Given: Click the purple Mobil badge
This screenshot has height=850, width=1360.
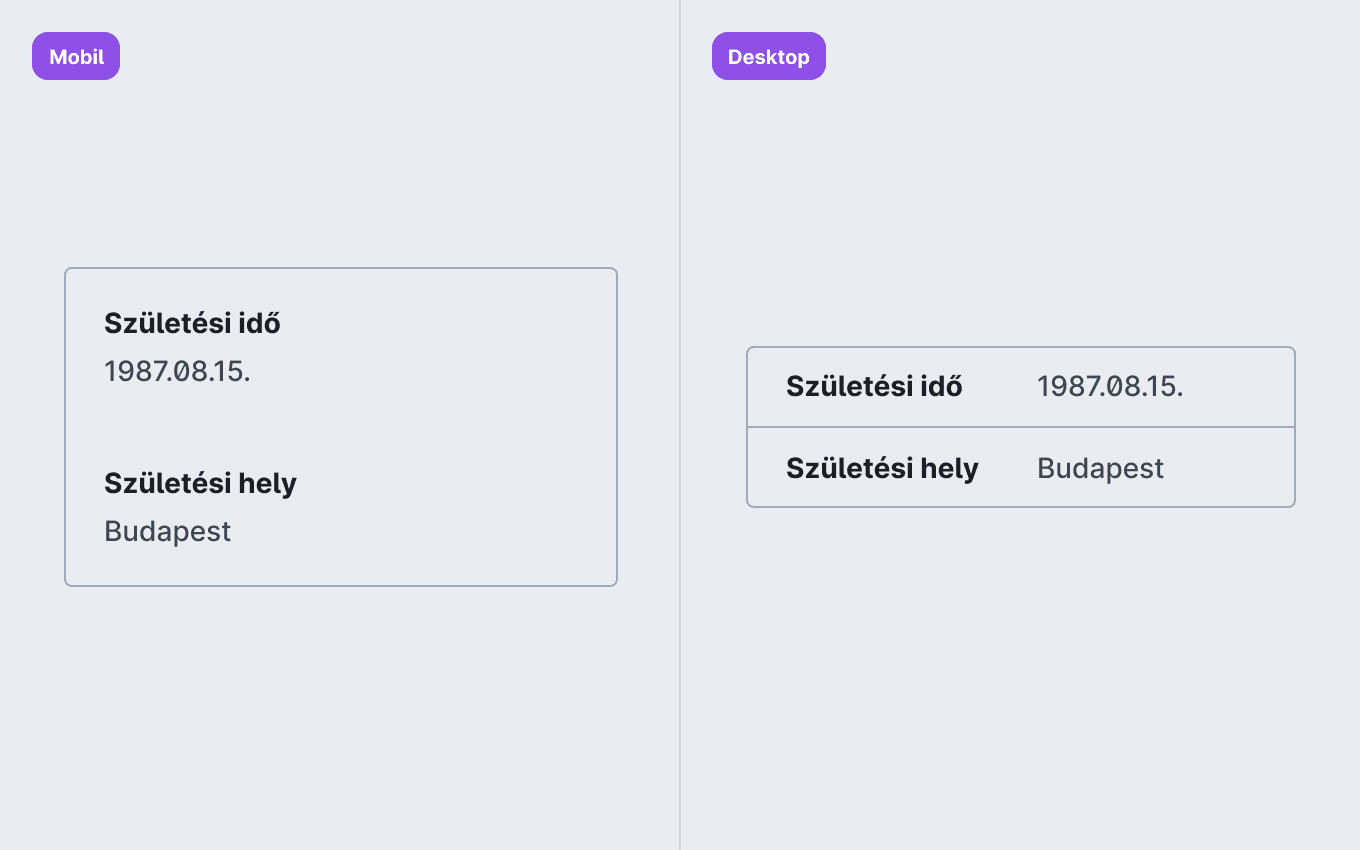Looking at the screenshot, I should [76, 56].
